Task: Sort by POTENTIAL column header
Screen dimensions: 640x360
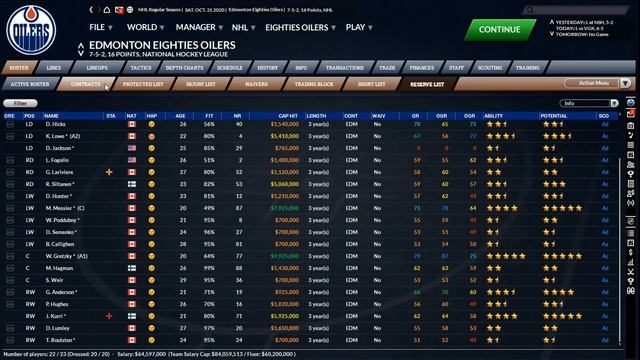Action: [554, 116]
